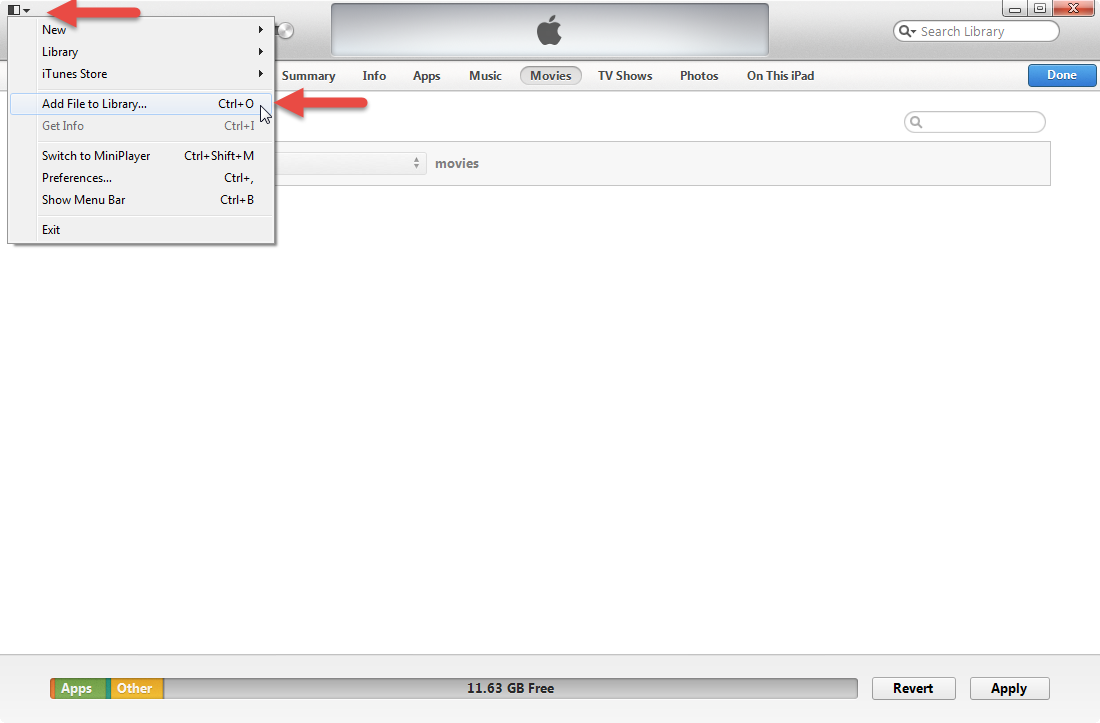The width and height of the screenshot is (1100, 723).
Task: Click the magnifier icon in Search Library
Action: coord(906,32)
